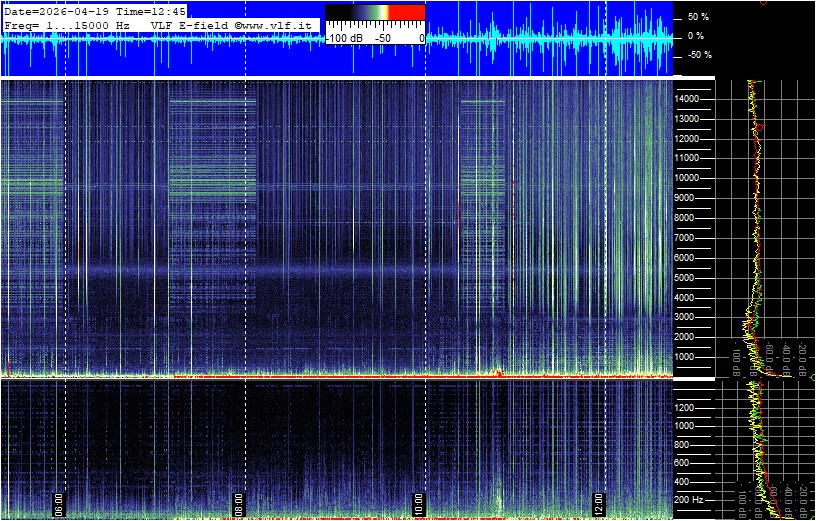Click the 08:00 time marker
Viewport: 816px width, 521px height.
coord(239,504)
